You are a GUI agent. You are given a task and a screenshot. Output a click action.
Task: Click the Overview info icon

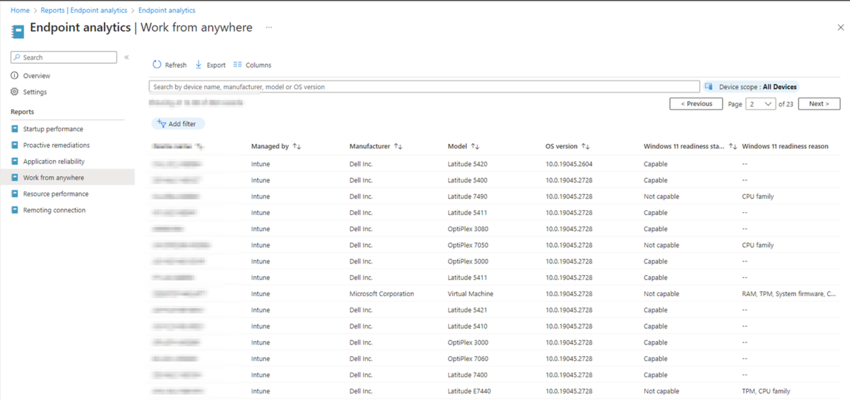[15, 76]
